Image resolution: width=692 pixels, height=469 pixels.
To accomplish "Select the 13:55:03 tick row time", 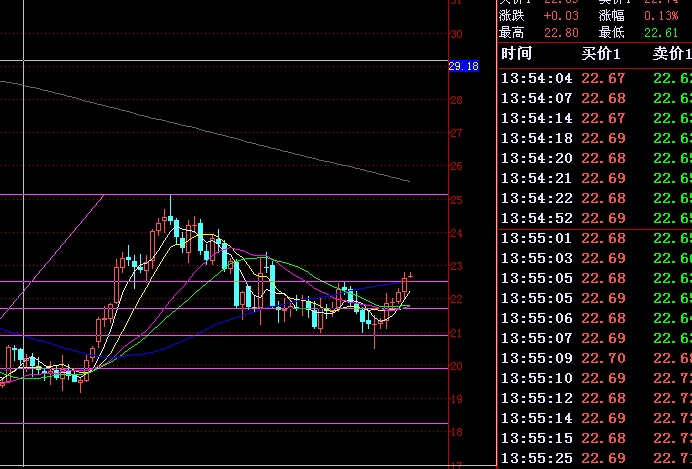I will (537, 258).
